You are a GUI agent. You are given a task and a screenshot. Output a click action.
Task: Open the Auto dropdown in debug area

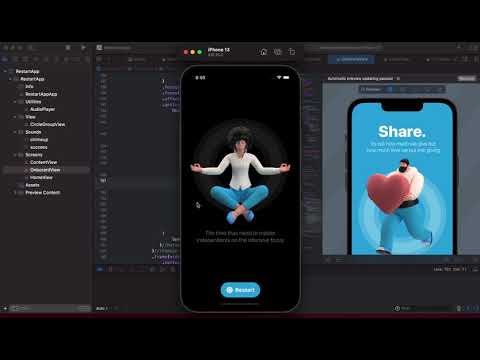(103, 308)
